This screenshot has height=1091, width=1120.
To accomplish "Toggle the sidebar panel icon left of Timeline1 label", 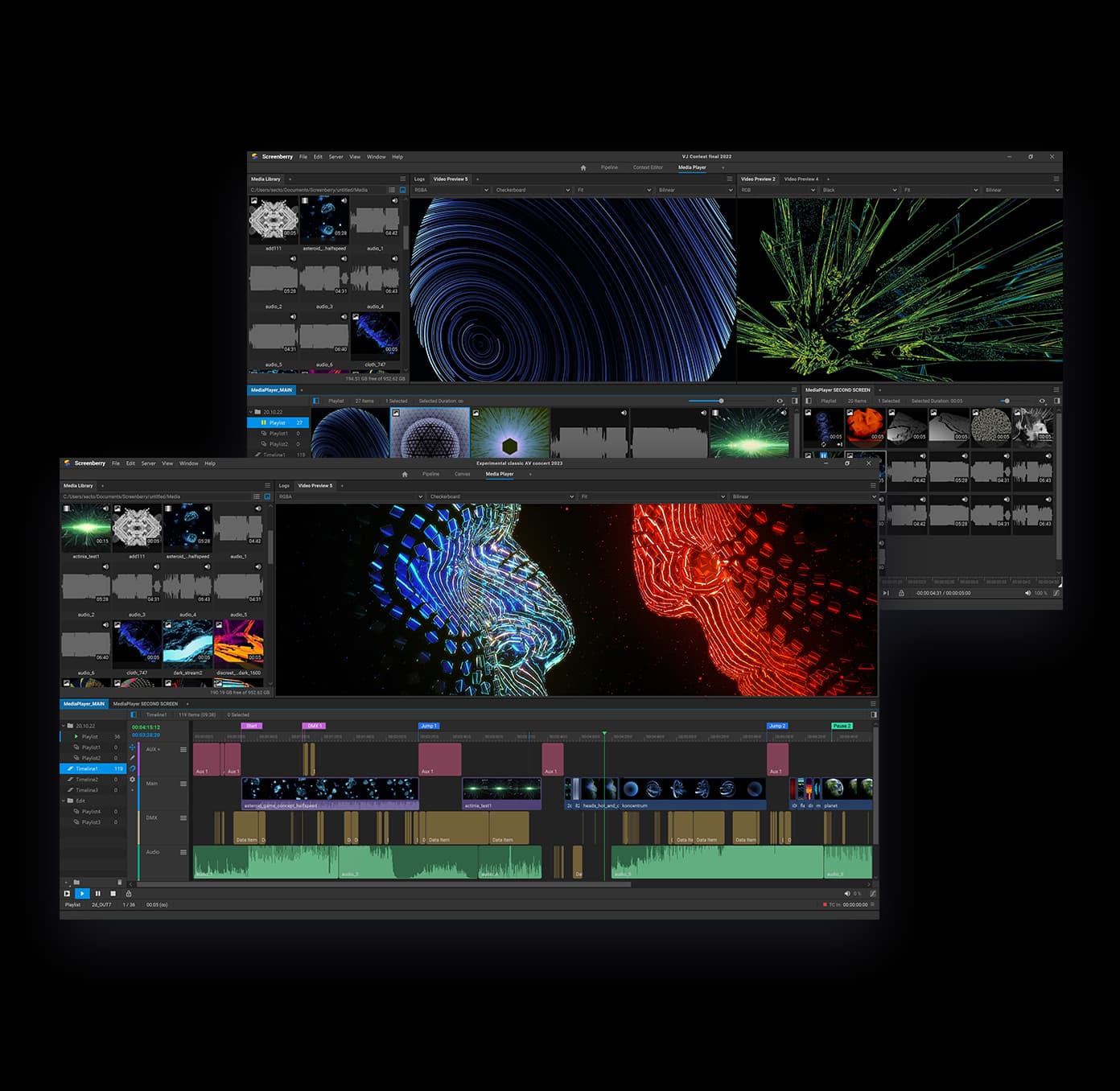I will click(x=134, y=714).
